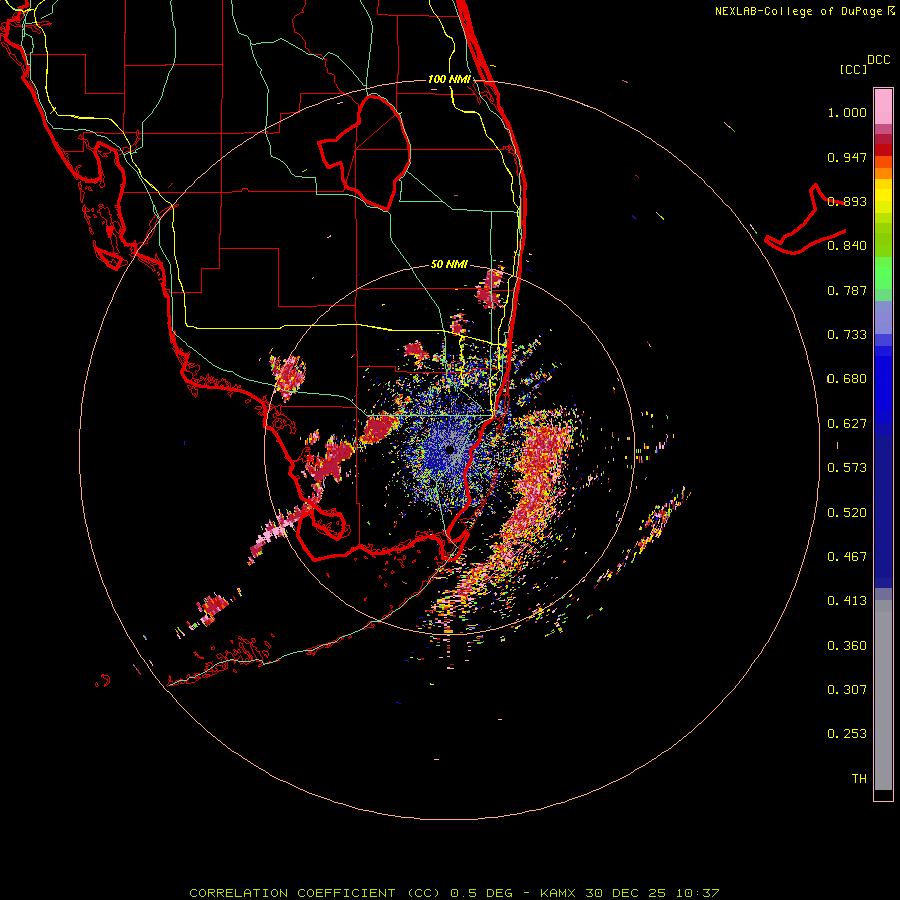This screenshot has height=900, width=900.
Task: Click the 0.947 scale value
Action: tap(847, 157)
